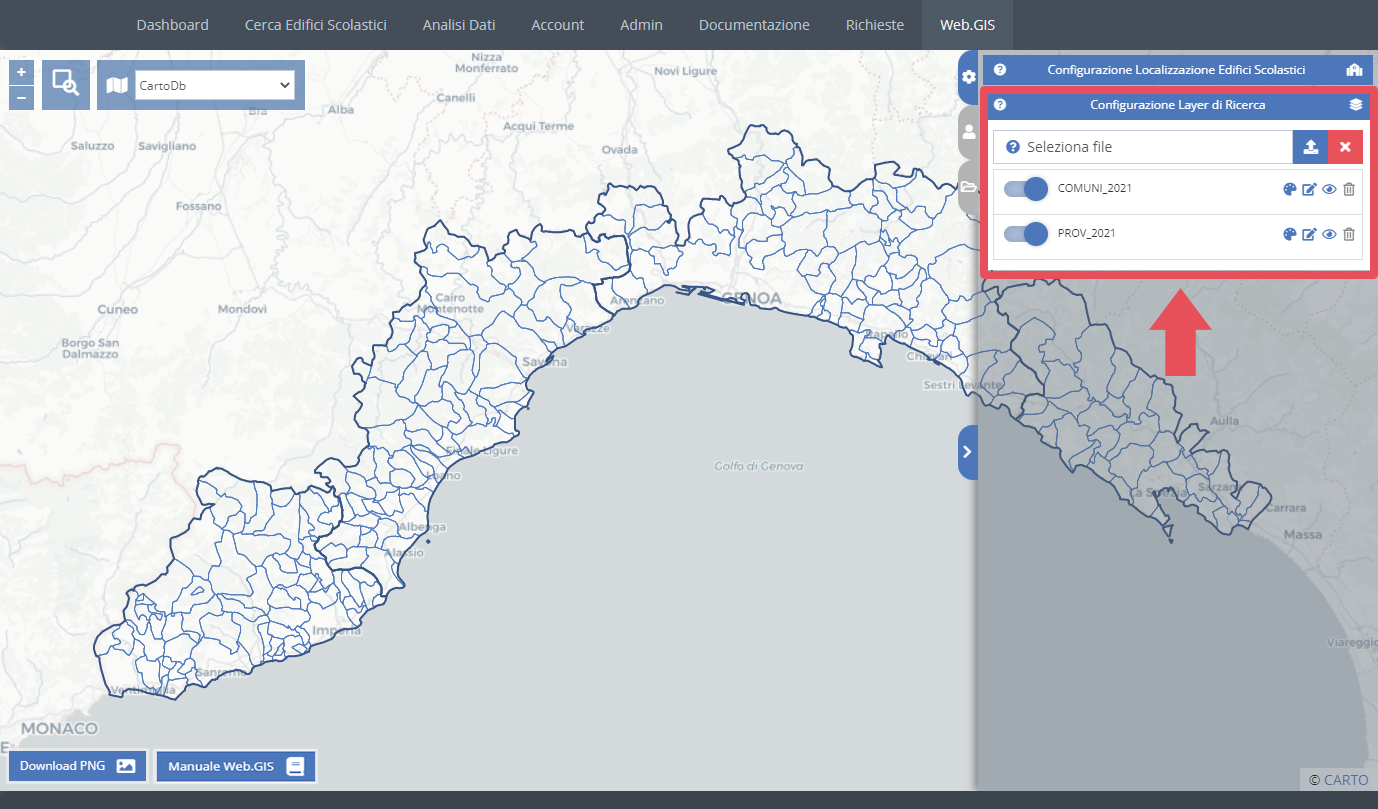The image size is (1378, 809).
Task: Show visibility preview of PROV_2021 layer
Action: click(1329, 234)
